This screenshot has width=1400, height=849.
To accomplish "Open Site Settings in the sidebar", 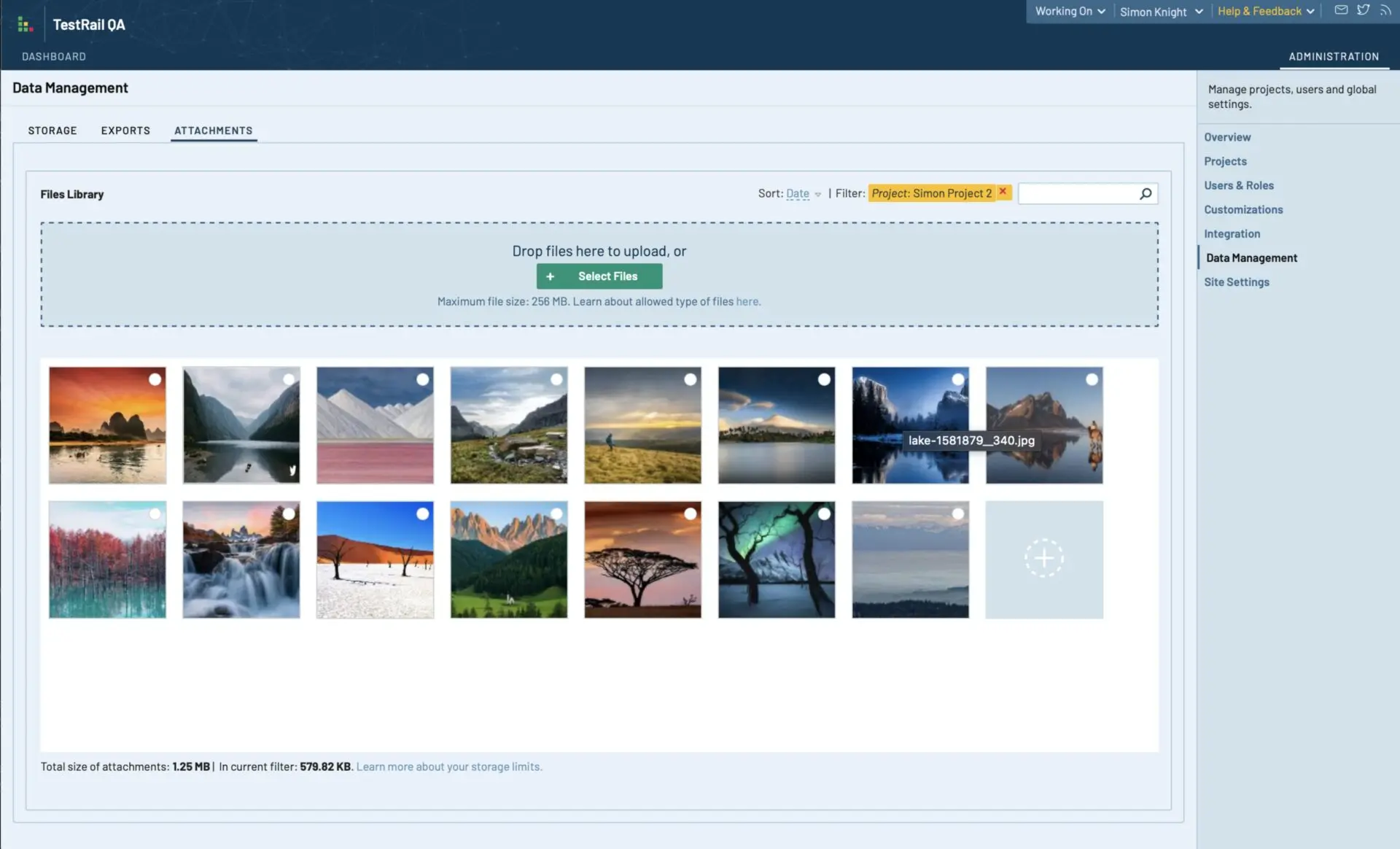I will coord(1236,282).
